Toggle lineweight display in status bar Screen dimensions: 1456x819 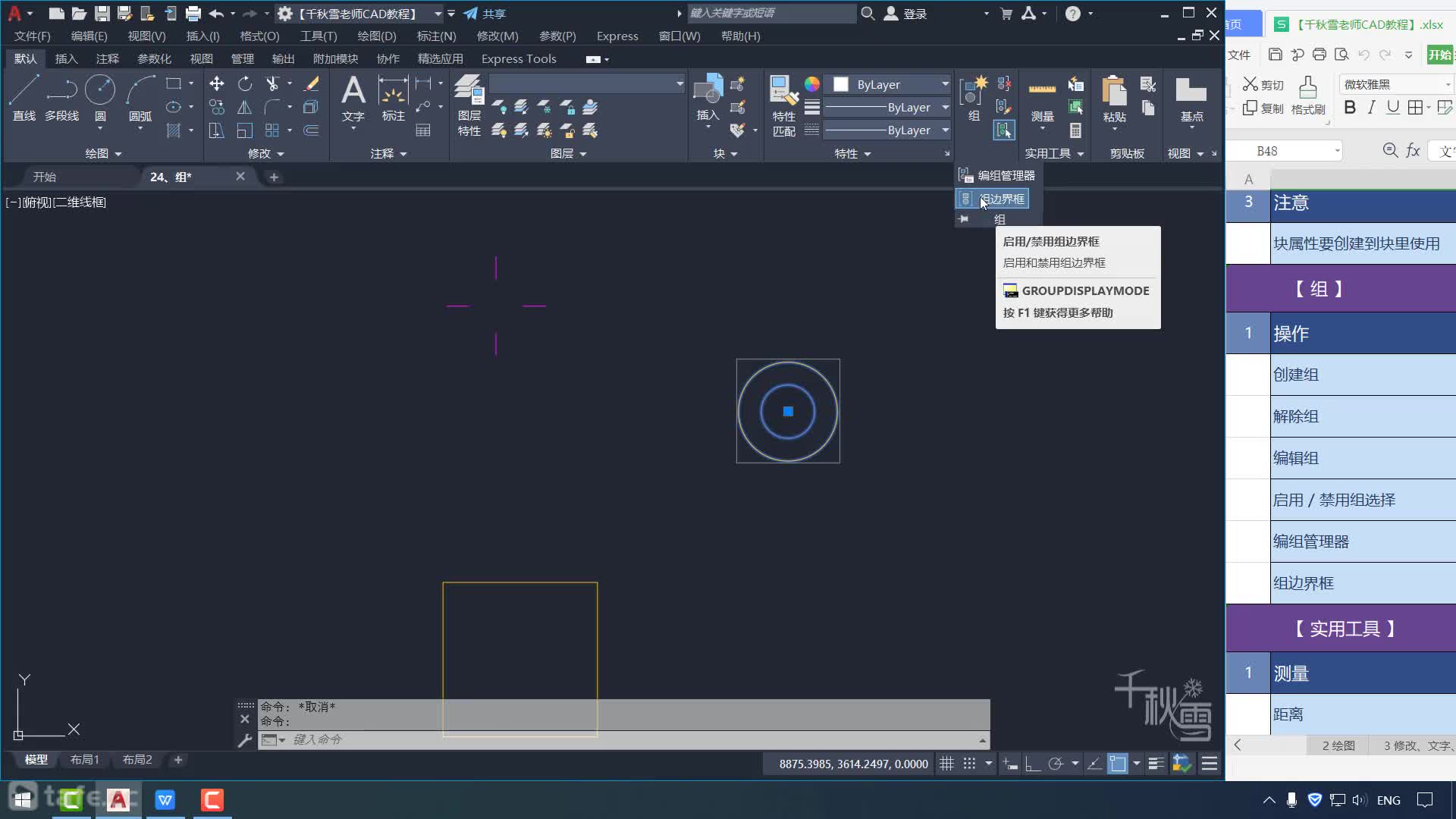(1156, 764)
